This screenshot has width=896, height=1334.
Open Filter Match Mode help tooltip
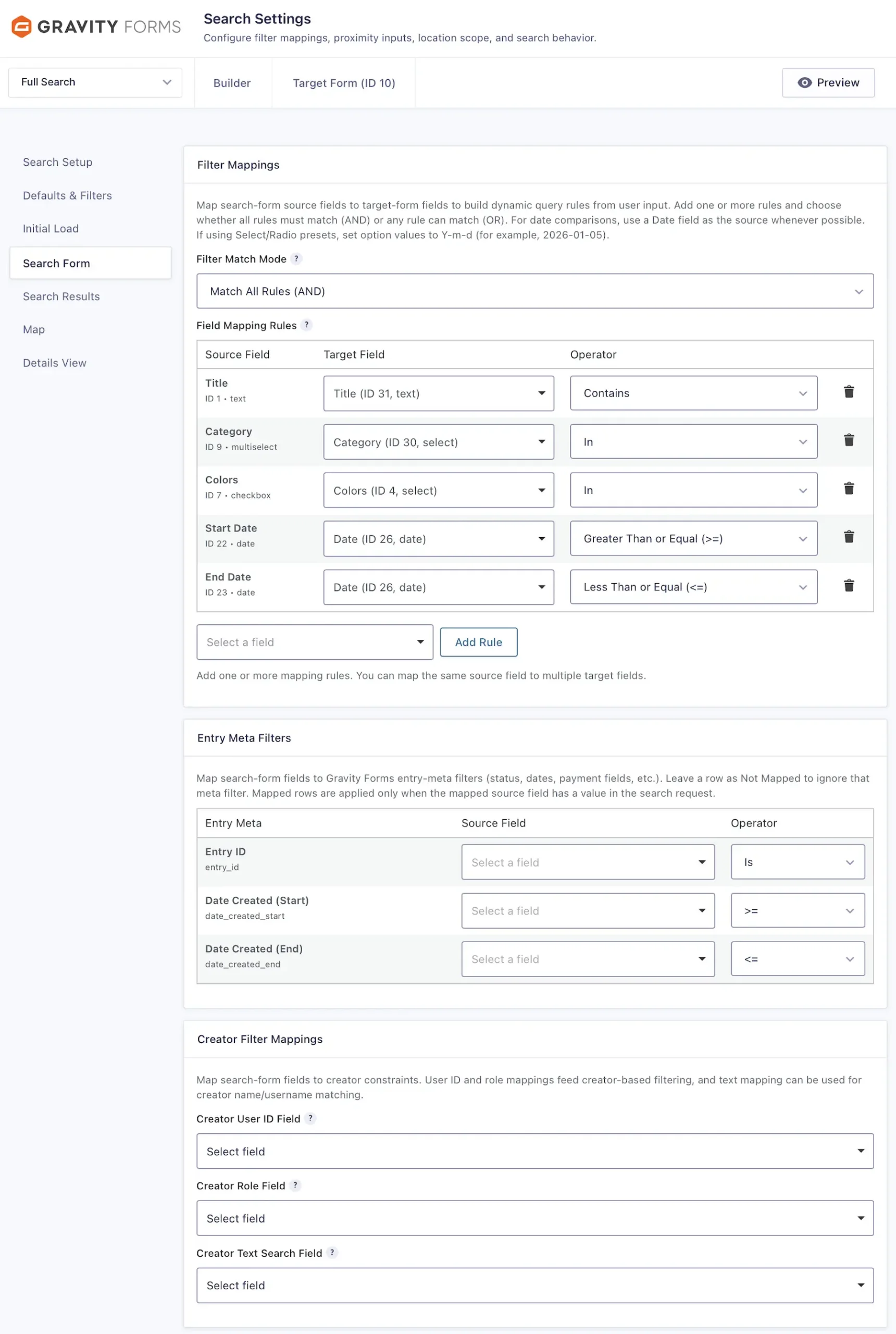click(x=296, y=258)
